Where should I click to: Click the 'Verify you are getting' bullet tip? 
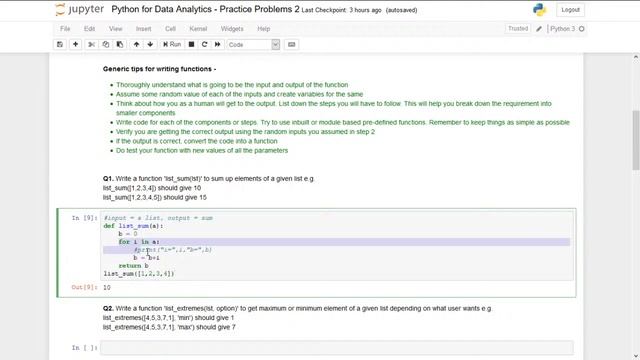tap(245, 132)
